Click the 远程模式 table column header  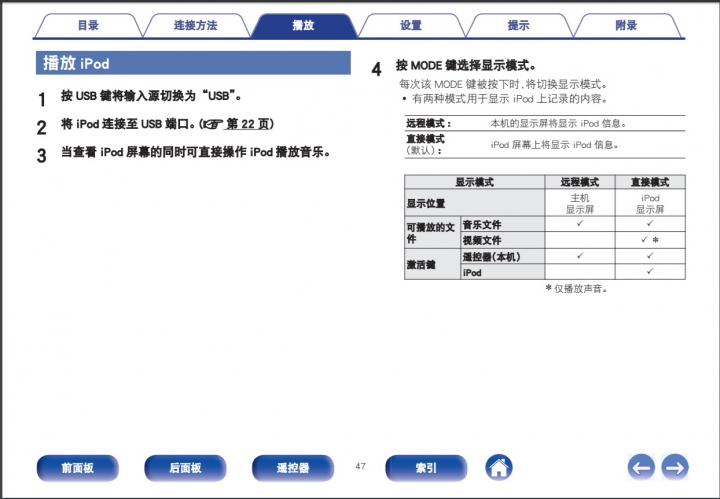pyautogui.click(x=580, y=182)
